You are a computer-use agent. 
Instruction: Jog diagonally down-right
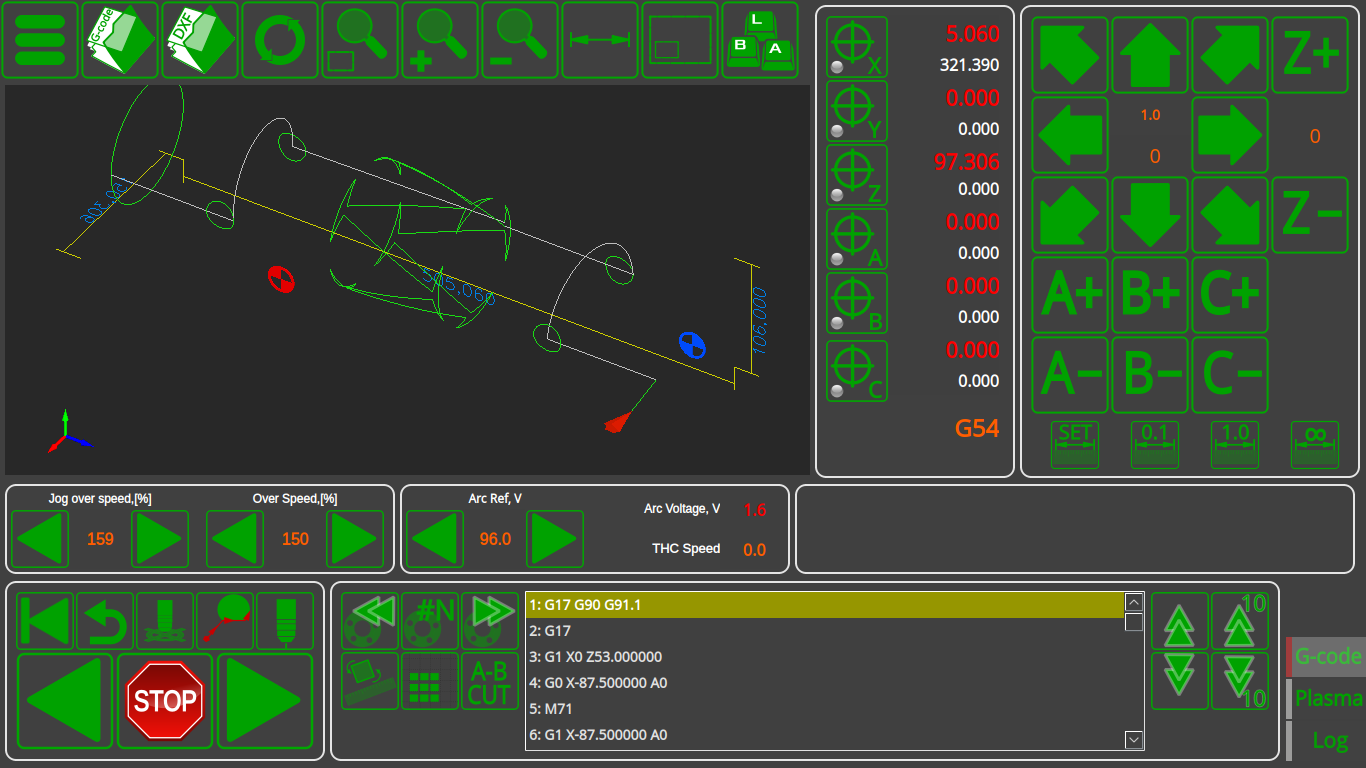[x=1230, y=215]
